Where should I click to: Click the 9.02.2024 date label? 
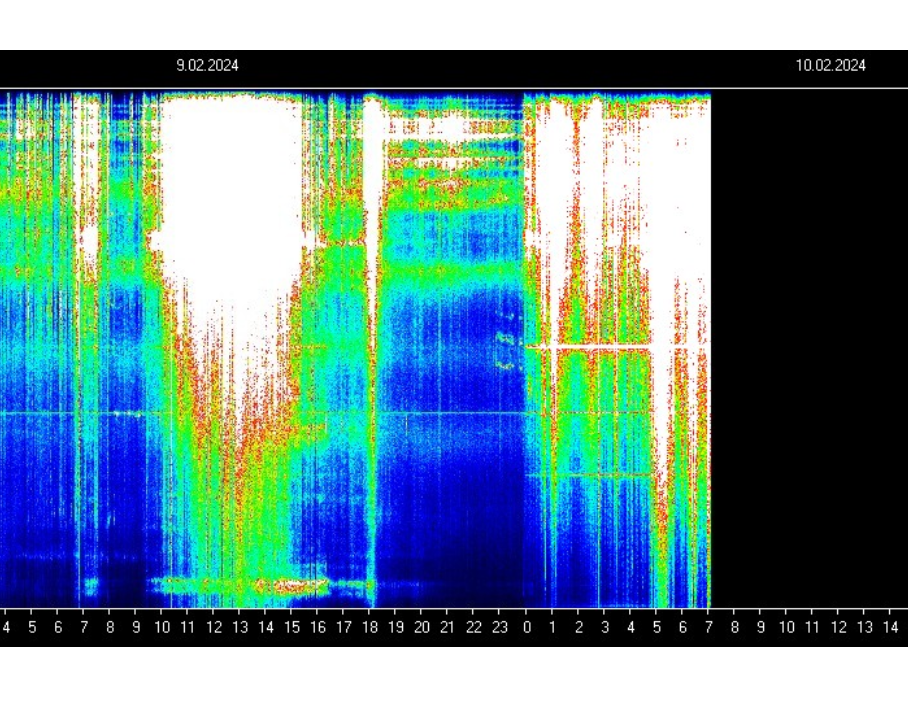[x=207, y=65]
